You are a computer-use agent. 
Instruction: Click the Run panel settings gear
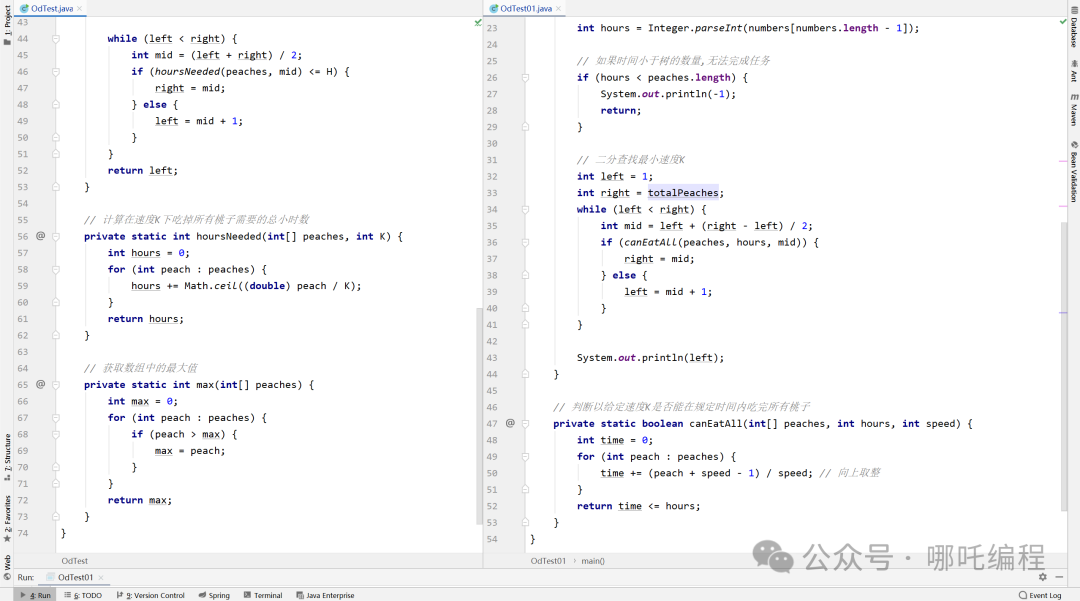pos(1043,577)
